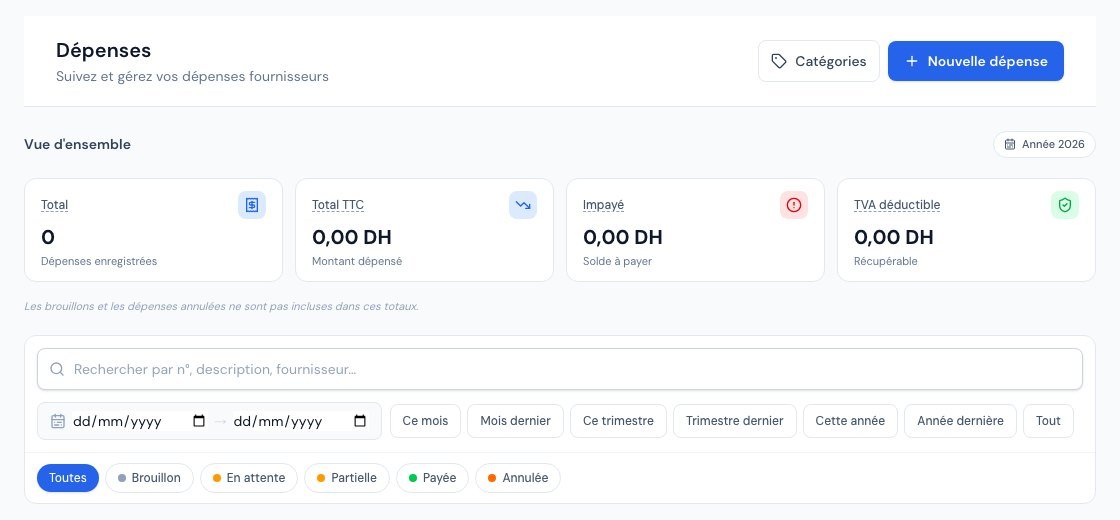Click the calendar icon left of start date

point(58,421)
